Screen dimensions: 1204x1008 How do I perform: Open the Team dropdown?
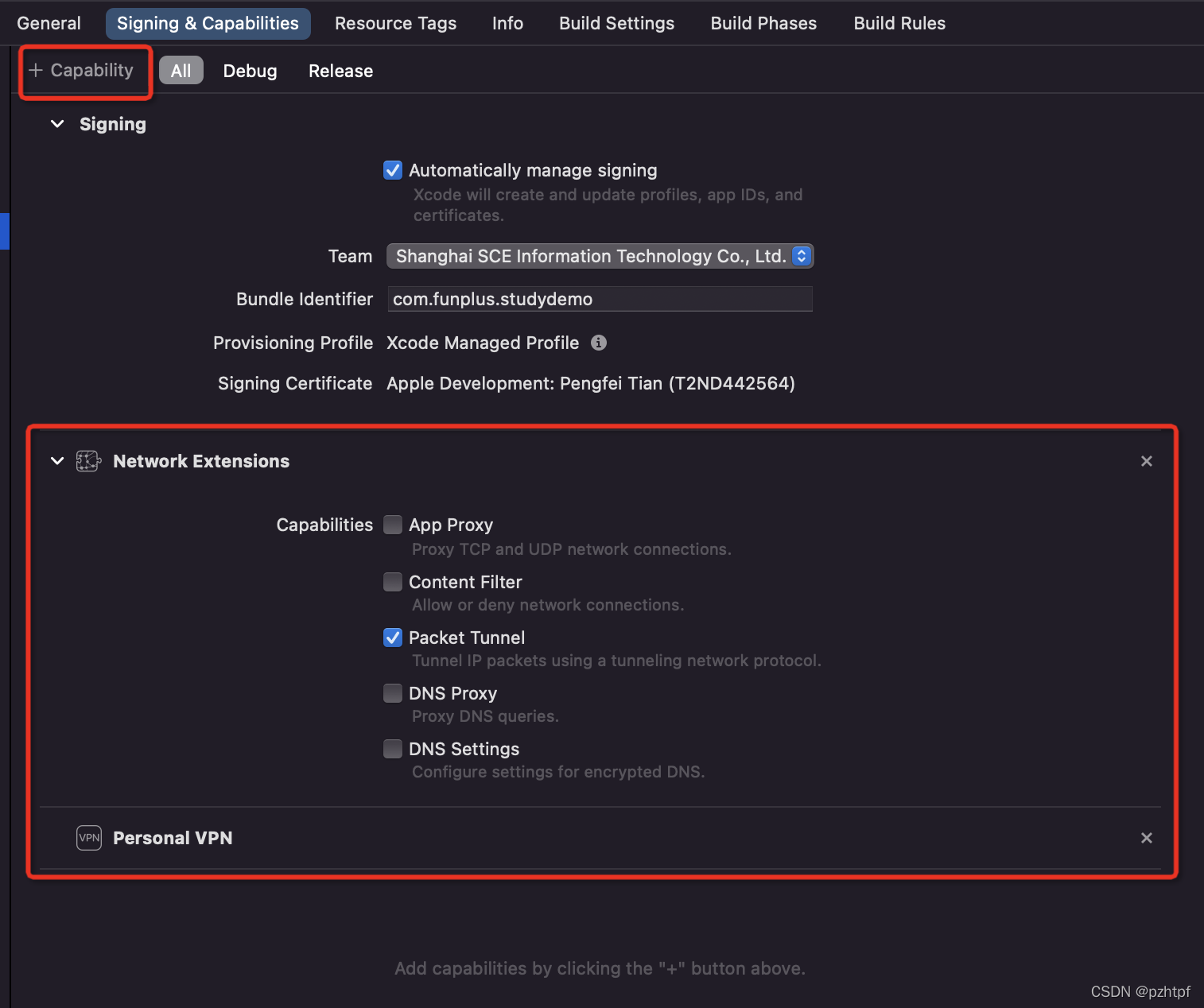[x=600, y=256]
